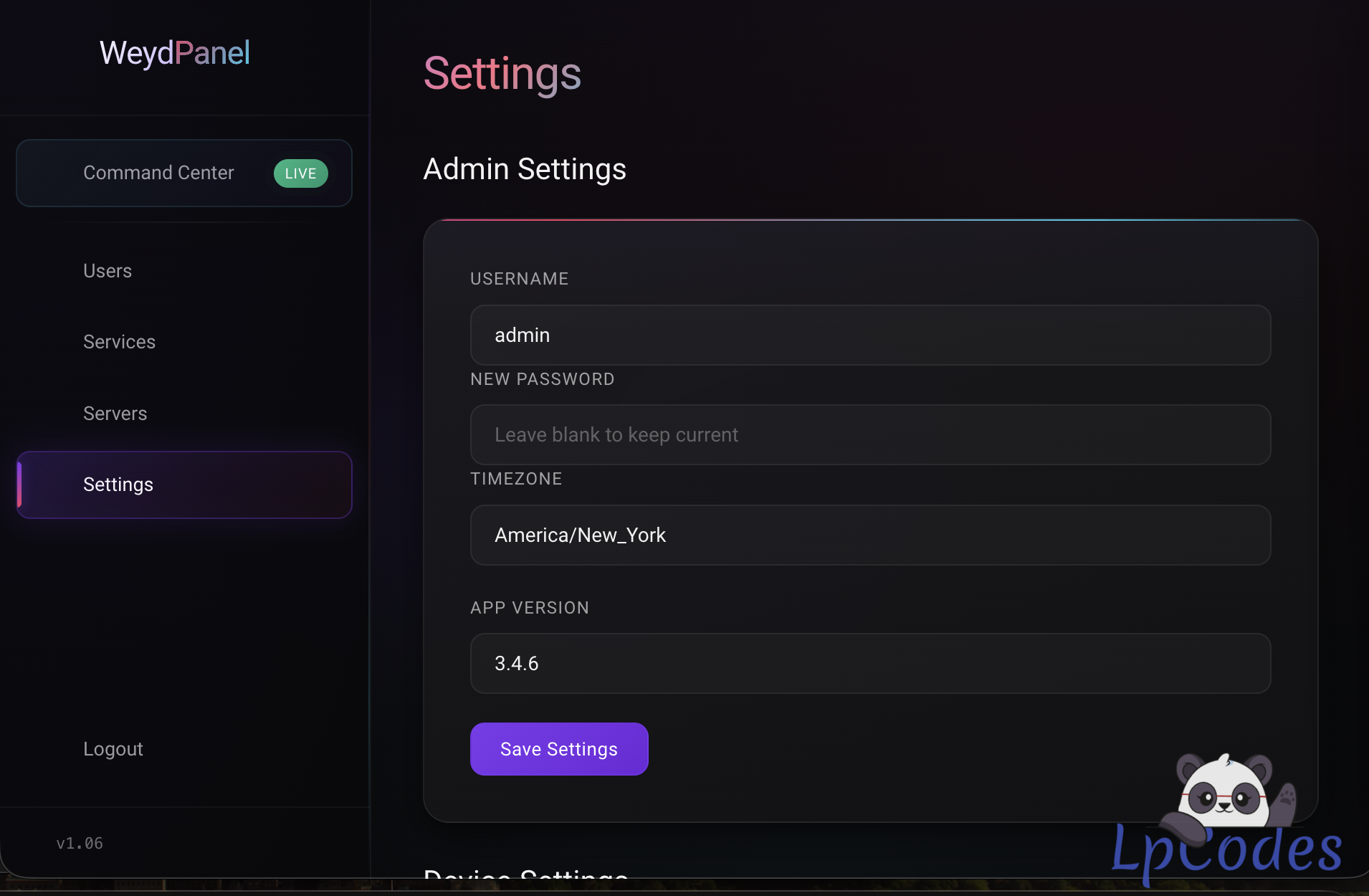Open Services in the sidebar
1369x896 pixels.
[x=119, y=342]
